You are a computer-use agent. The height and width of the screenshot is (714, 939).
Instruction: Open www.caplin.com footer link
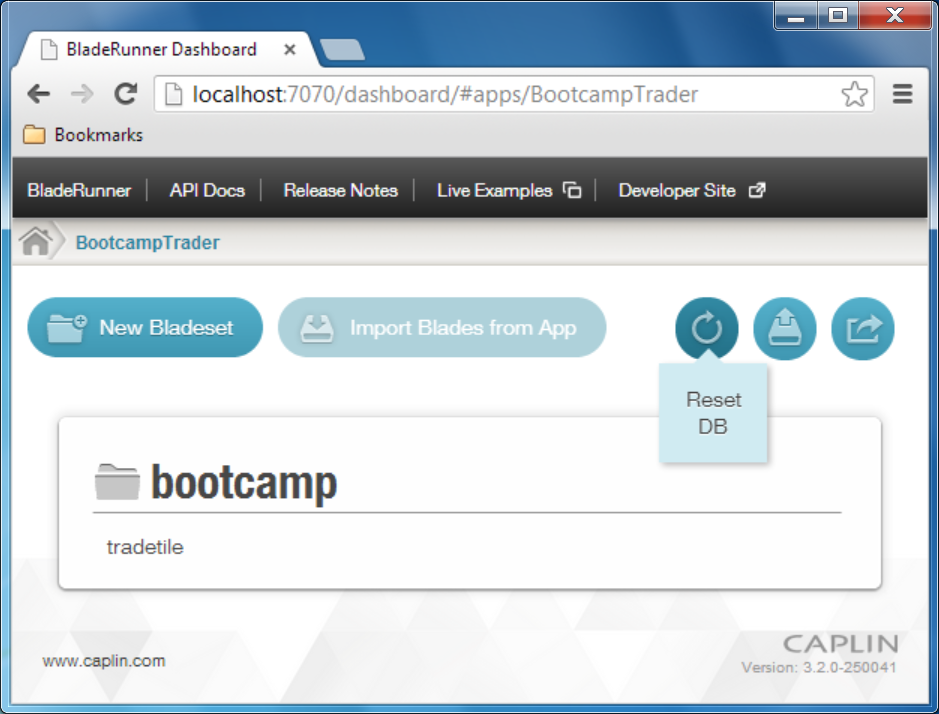[x=104, y=661]
